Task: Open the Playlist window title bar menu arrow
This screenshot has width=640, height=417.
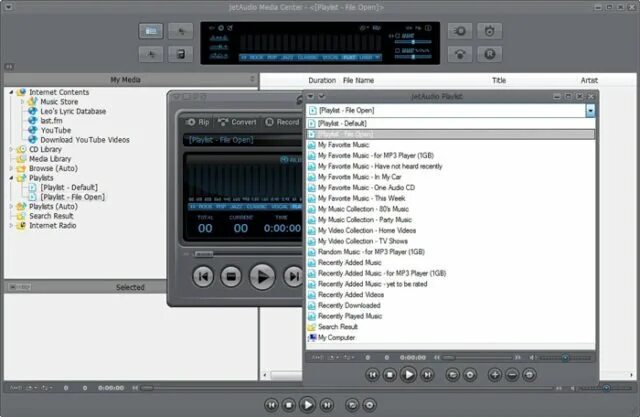Action: click(311, 96)
